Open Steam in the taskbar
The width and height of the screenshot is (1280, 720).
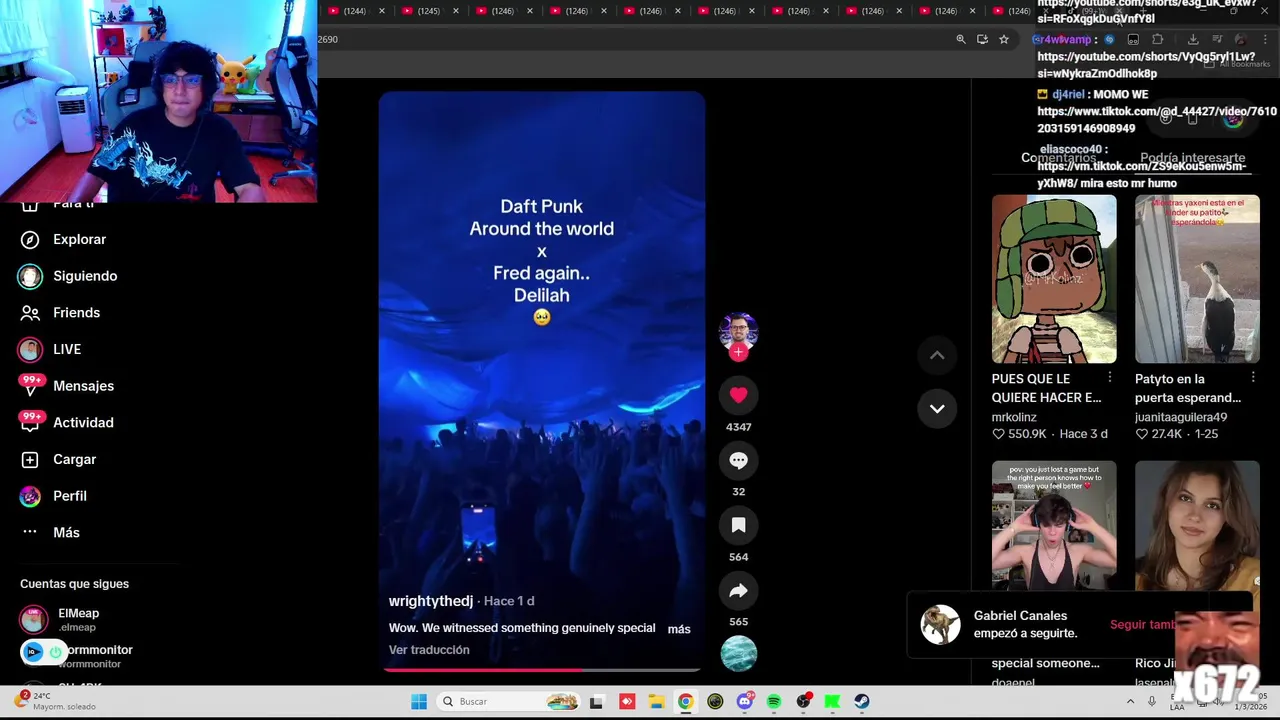pos(861,701)
